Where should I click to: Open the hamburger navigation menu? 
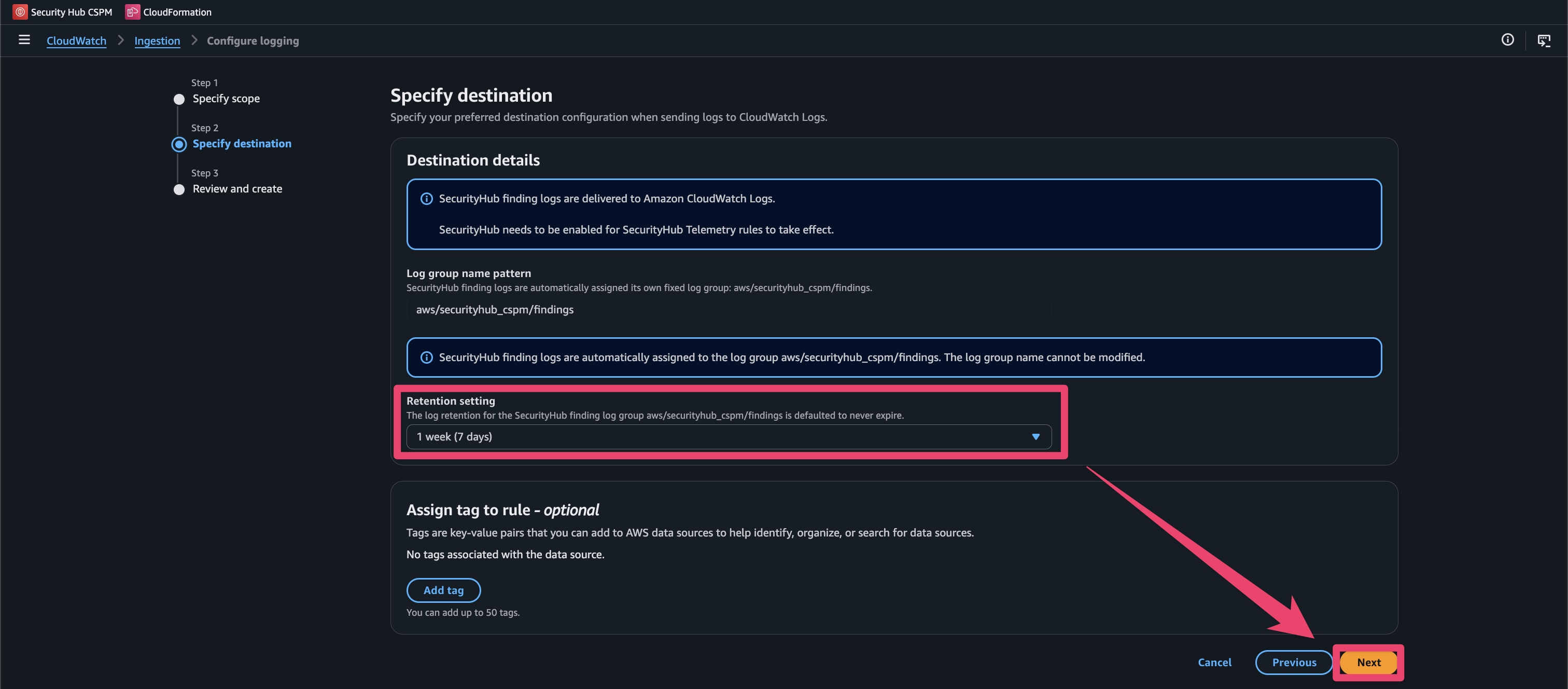[x=24, y=40]
